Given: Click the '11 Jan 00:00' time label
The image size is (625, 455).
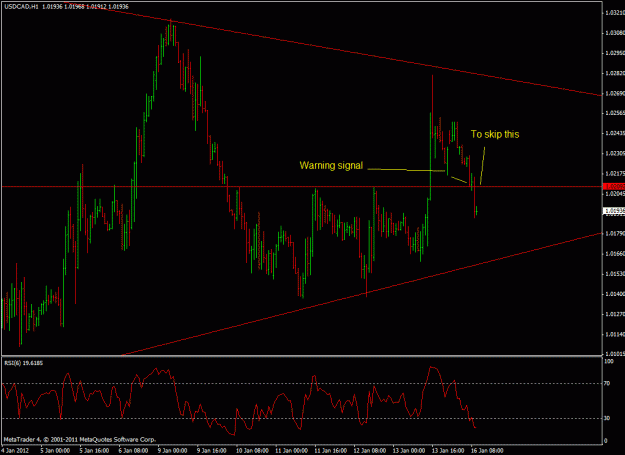Looking at the screenshot, I should click(291, 451).
